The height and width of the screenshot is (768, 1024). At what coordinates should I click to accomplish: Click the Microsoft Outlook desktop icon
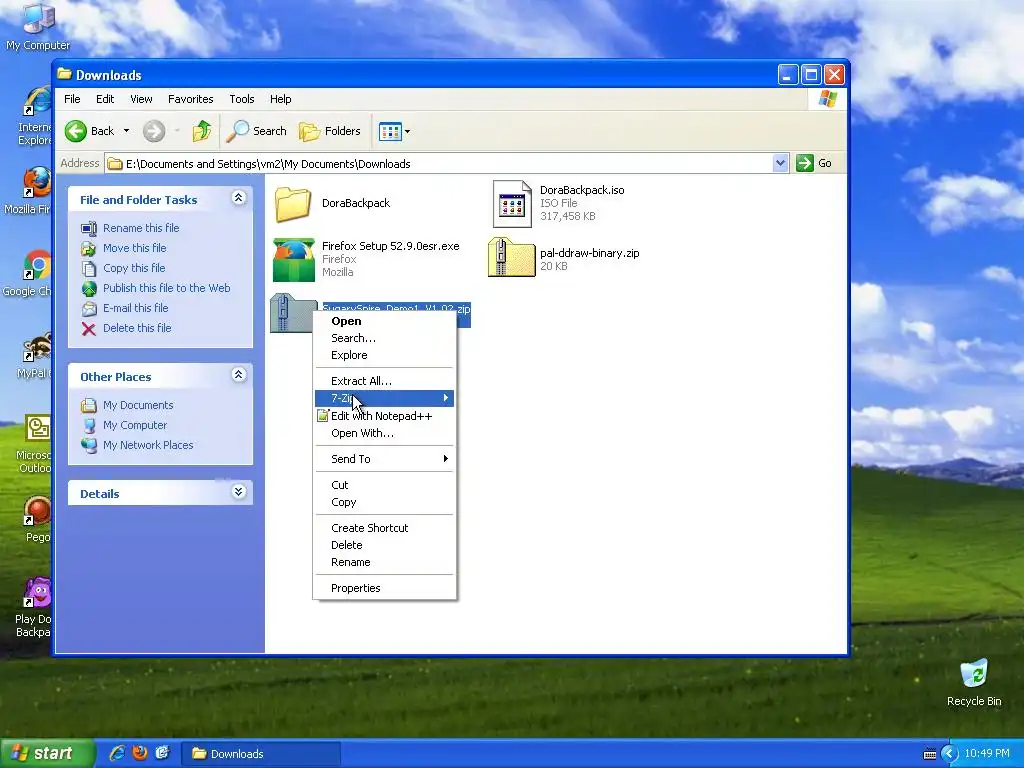[x=37, y=430]
